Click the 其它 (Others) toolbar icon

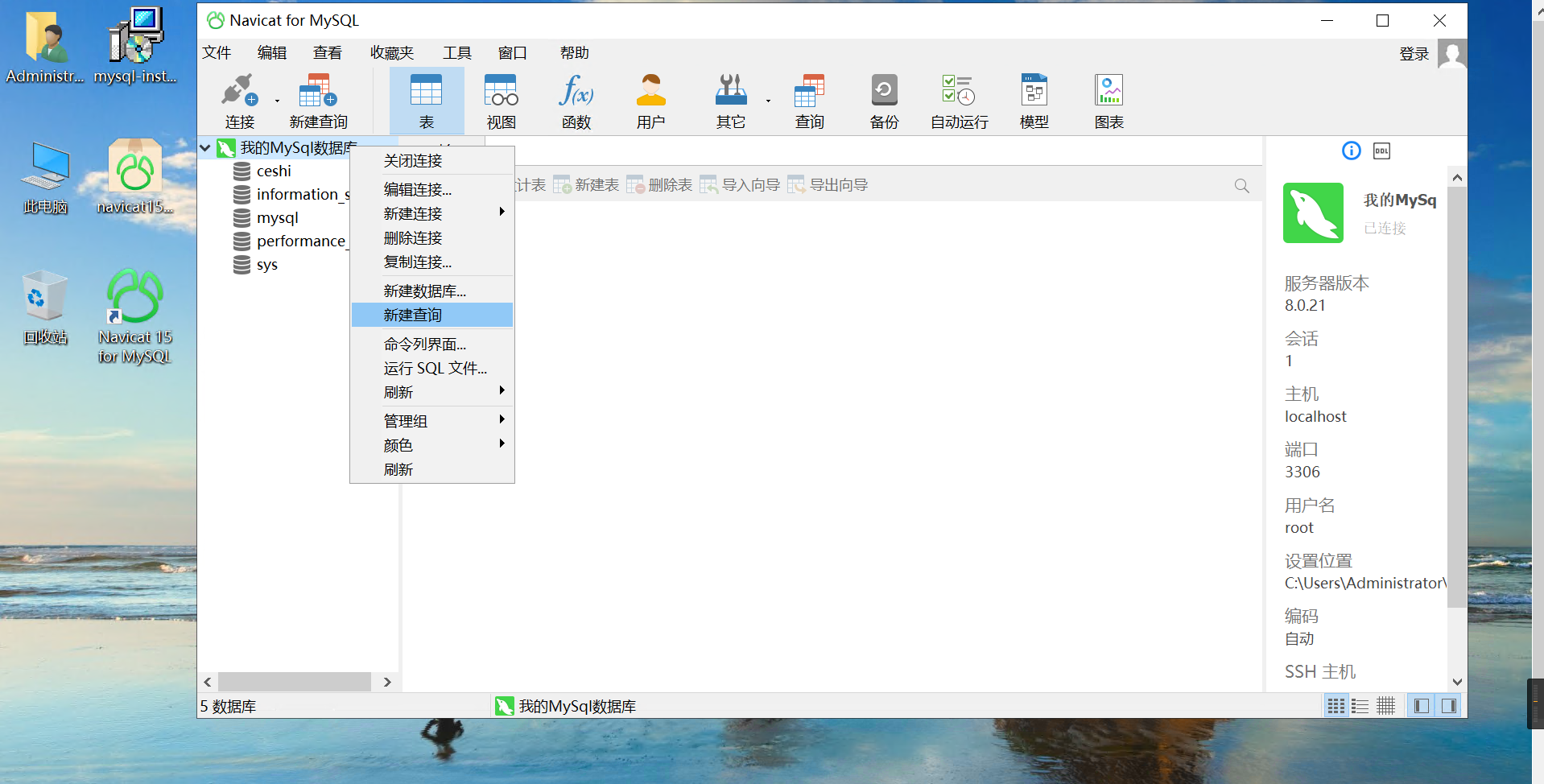[x=731, y=101]
